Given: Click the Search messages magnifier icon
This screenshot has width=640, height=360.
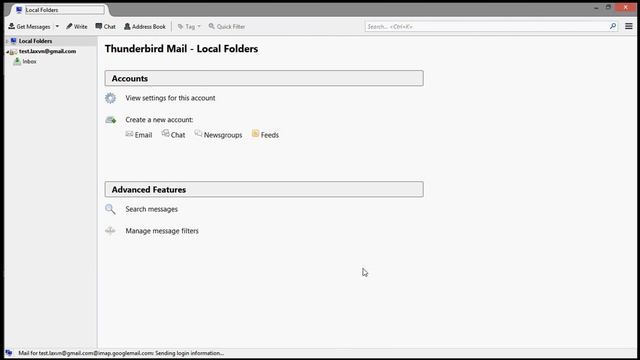Looking at the screenshot, I should click(x=110, y=209).
